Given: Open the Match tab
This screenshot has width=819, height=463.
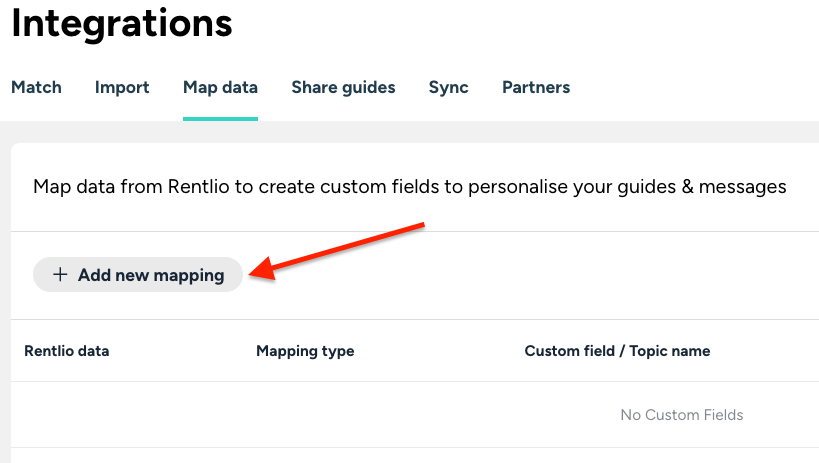Looking at the screenshot, I should point(36,87).
